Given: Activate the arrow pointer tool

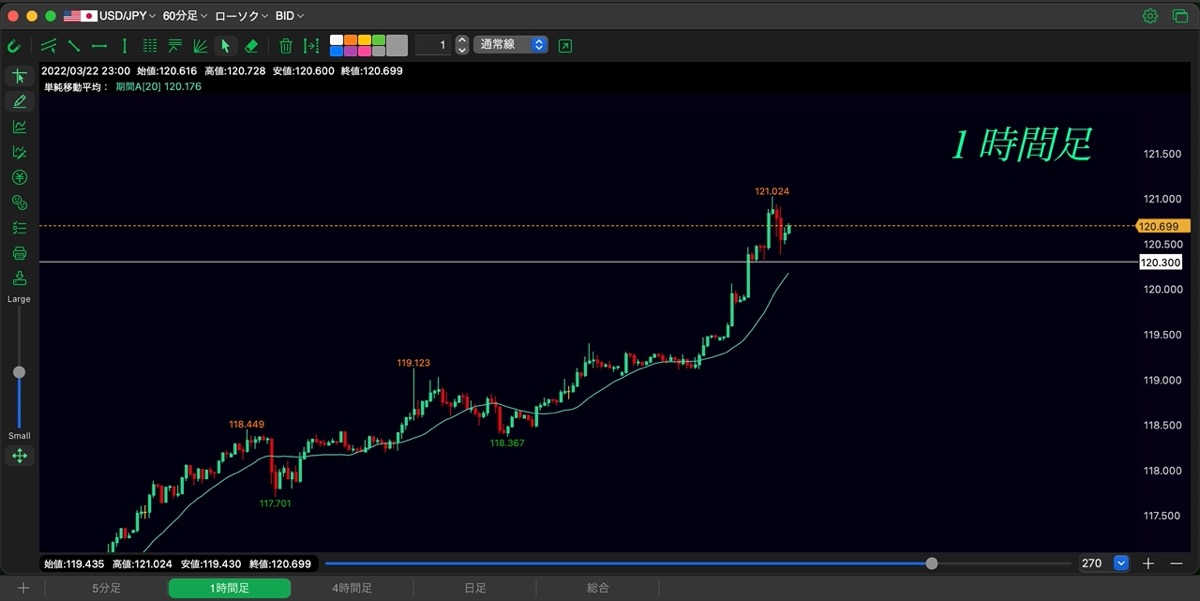Looking at the screenshot, I should point(225,45).
